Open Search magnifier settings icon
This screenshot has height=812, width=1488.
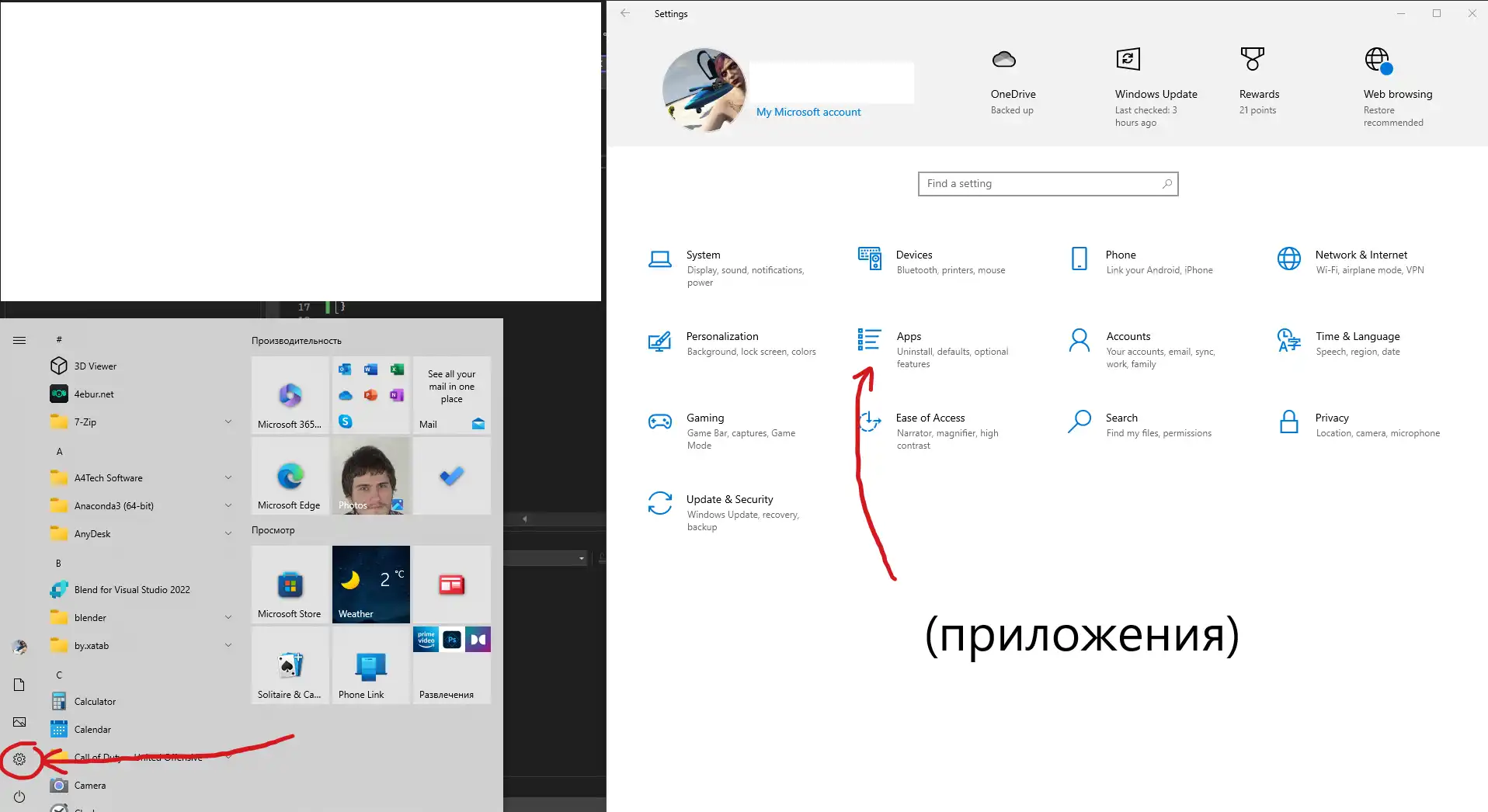pos(1079,422)
